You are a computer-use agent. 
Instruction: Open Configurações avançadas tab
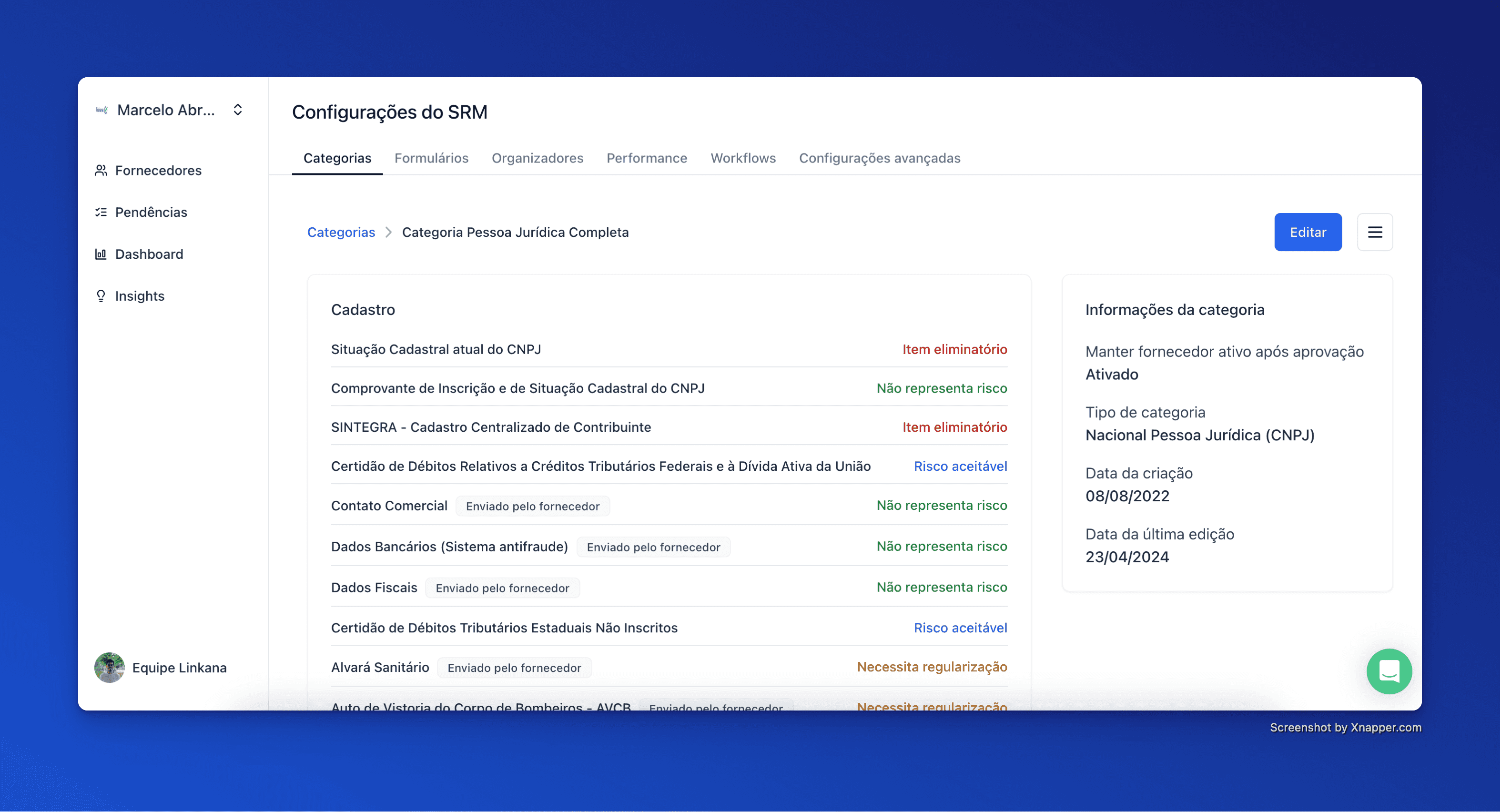(879, 158)
